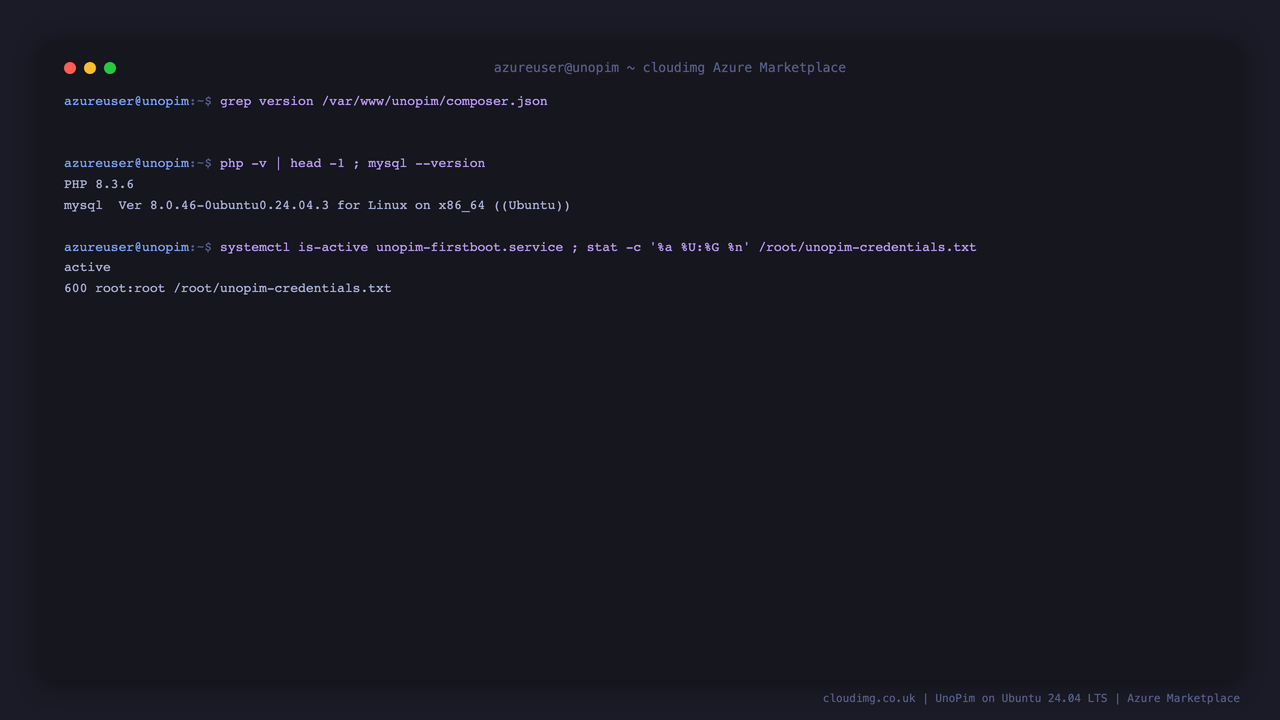This screenshot has width=1280, height=720.
Task: Click the 'grep version /var/www/unopim/composer.json' command
Action: (384, 101)
